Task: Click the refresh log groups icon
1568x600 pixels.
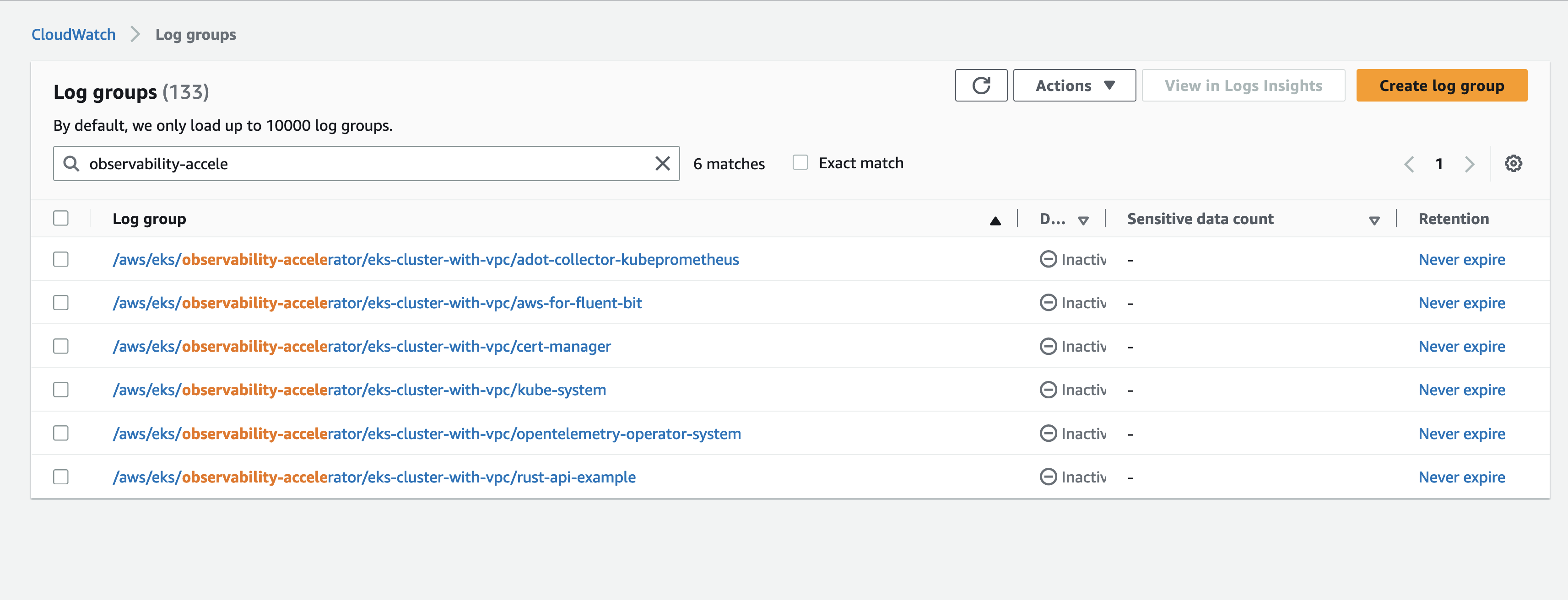Action: (981, 86)
